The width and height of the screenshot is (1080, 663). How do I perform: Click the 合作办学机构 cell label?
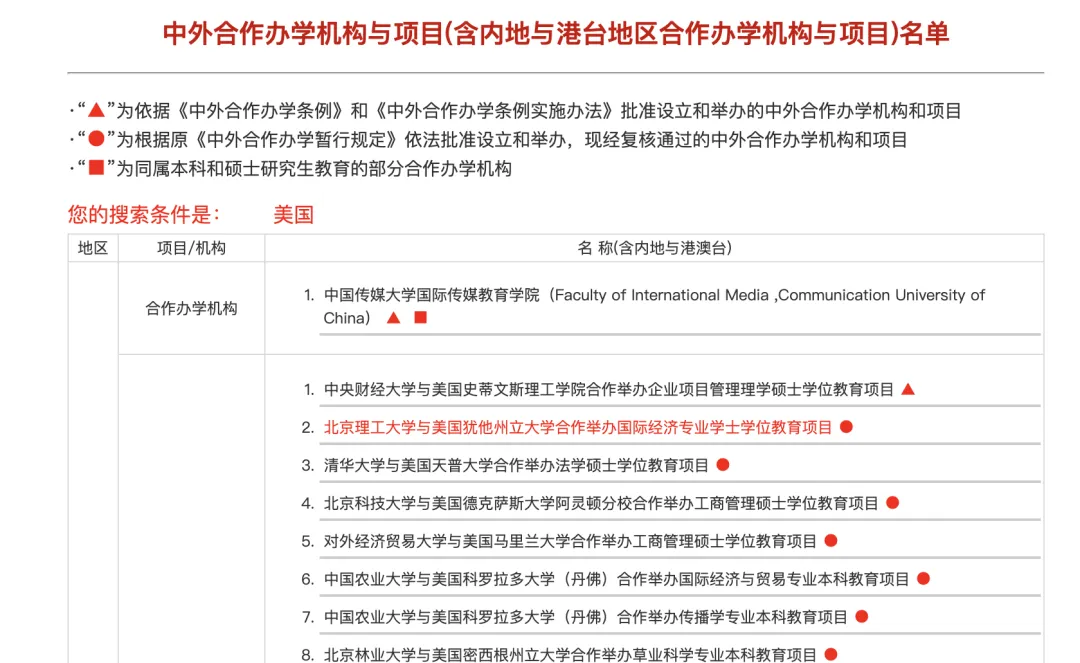(x=190, y=307)
